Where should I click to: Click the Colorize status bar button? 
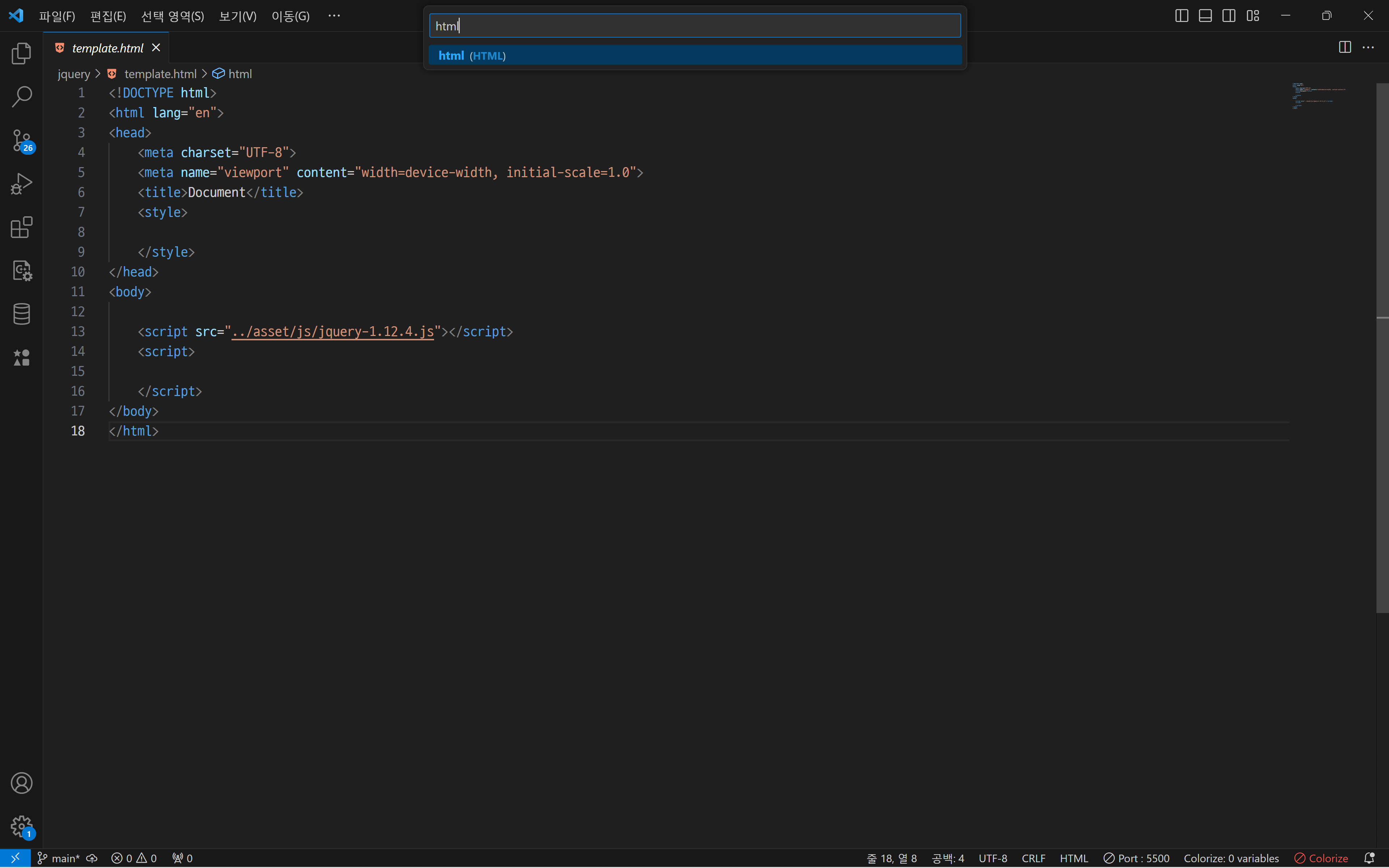tap(1321, 858)
